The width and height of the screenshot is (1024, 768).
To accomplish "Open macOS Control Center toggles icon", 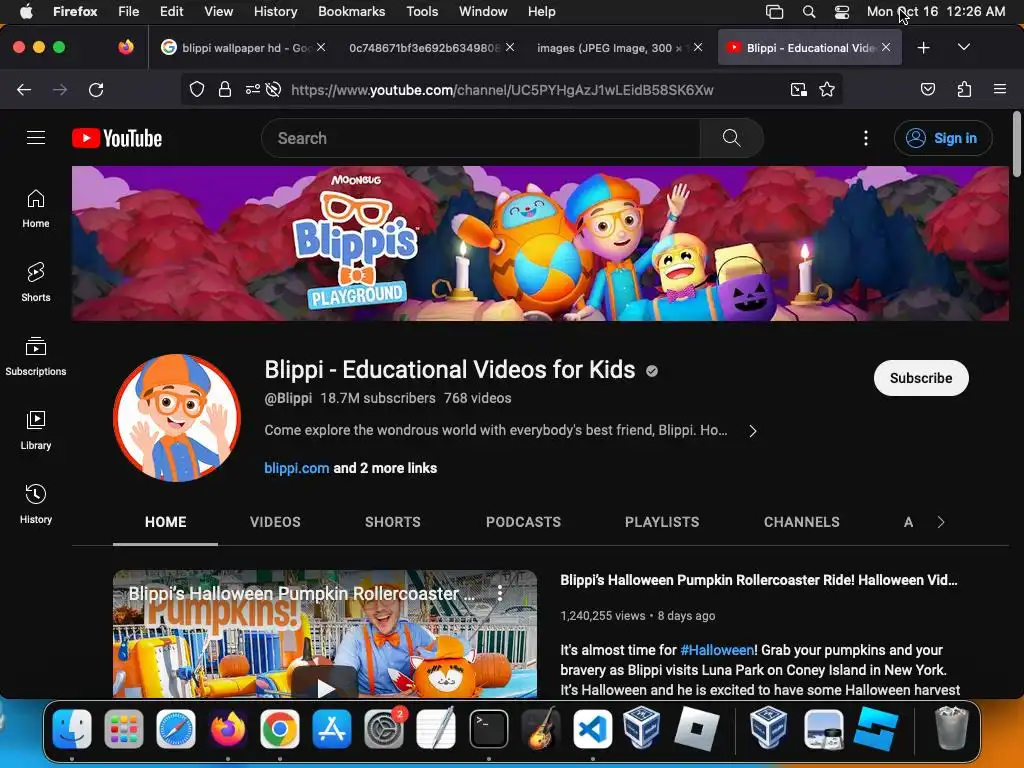I will click(x=842, y=12).
